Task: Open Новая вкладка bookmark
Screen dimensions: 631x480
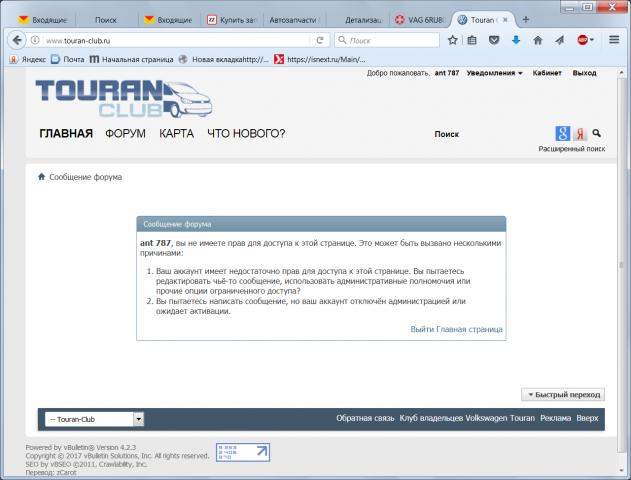Action: (224, 60)
